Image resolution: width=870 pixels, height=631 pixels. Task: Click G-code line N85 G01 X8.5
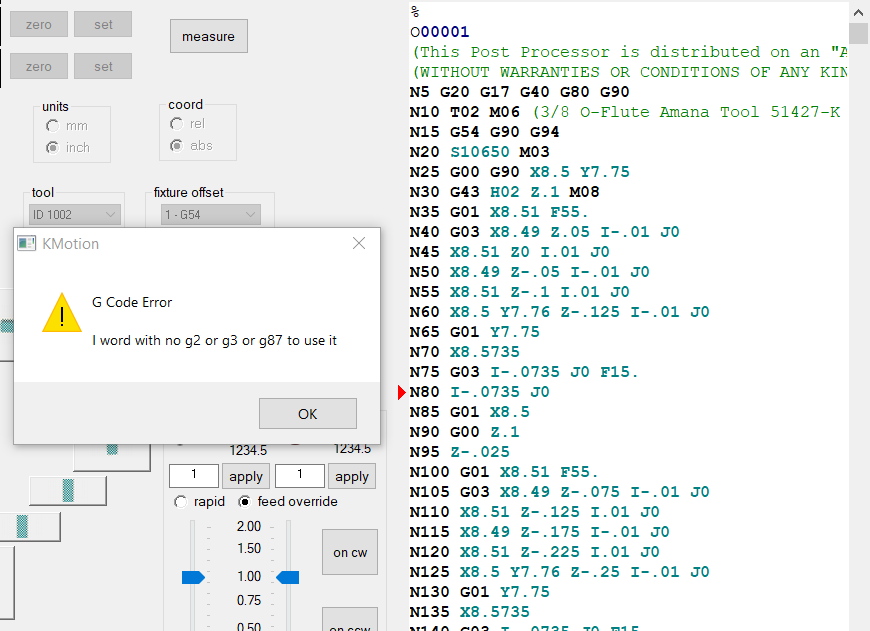click(x=470, y=412)
